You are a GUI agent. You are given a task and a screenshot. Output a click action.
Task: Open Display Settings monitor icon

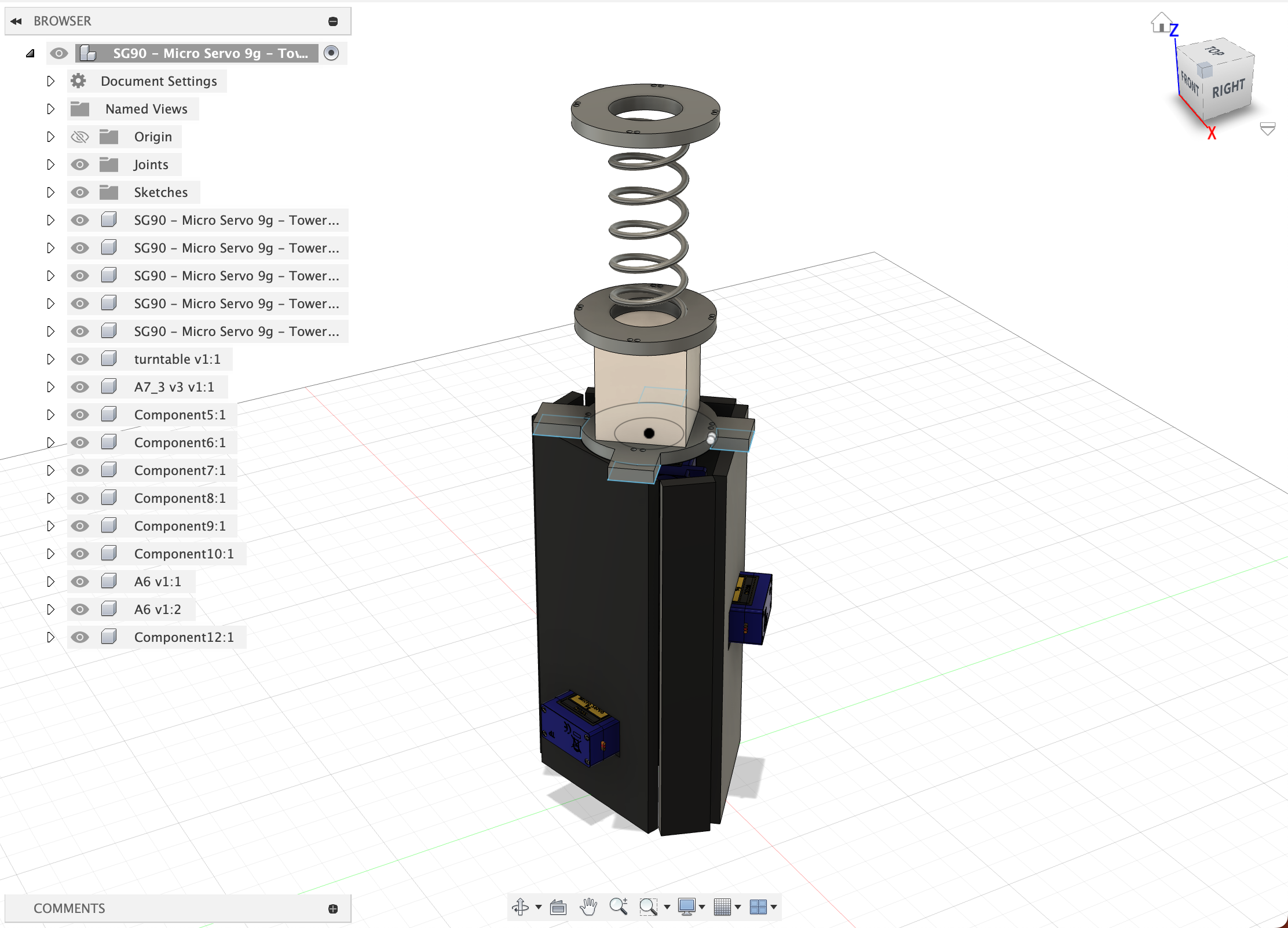pos(686,907)
